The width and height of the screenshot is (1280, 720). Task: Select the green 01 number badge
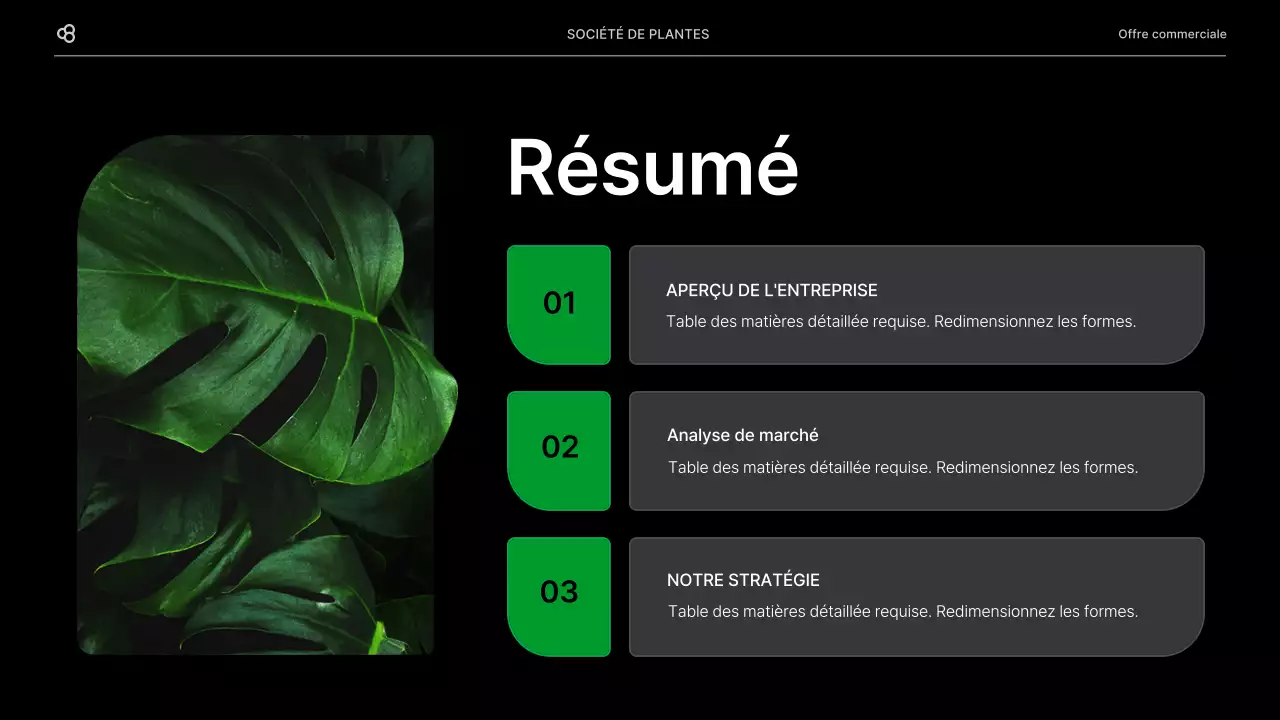[x=559, y=304]
